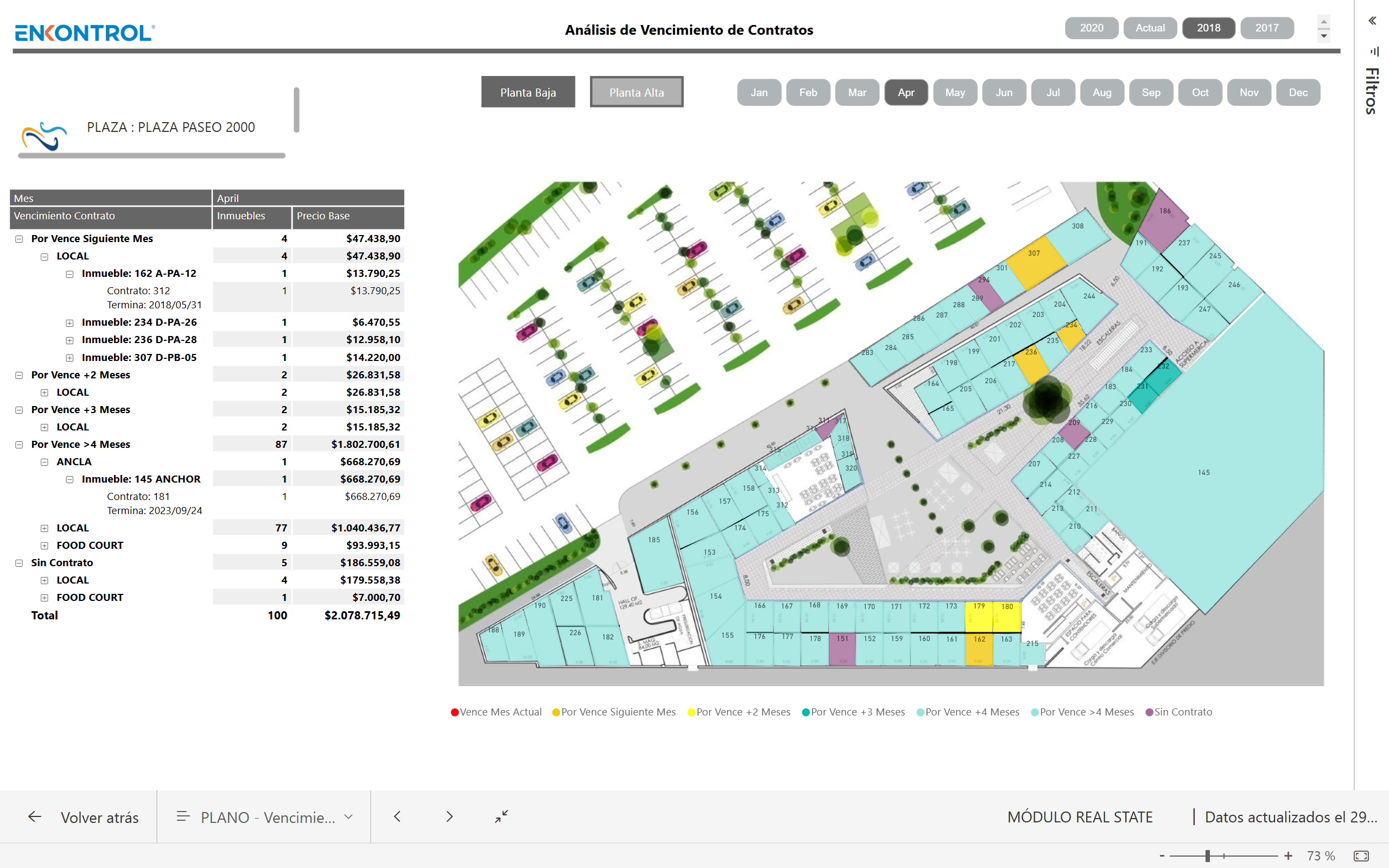Click the Plaza Paseo 2000 wave logo
The image size is (1389, 868).
44,136
